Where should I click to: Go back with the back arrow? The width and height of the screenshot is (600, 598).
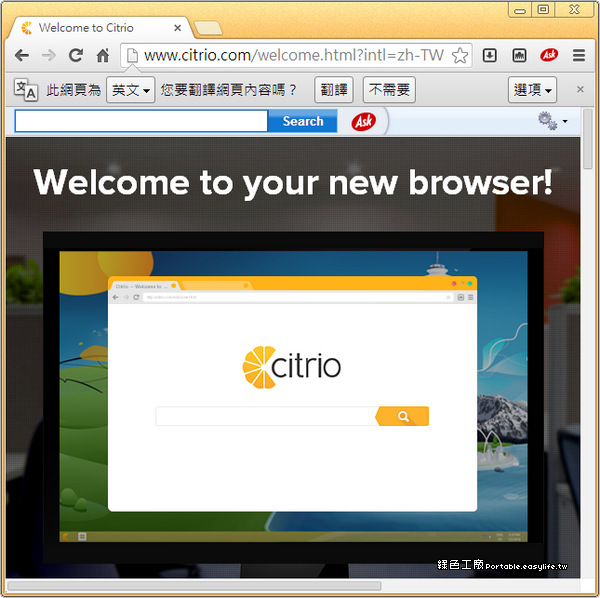(22, 55)
